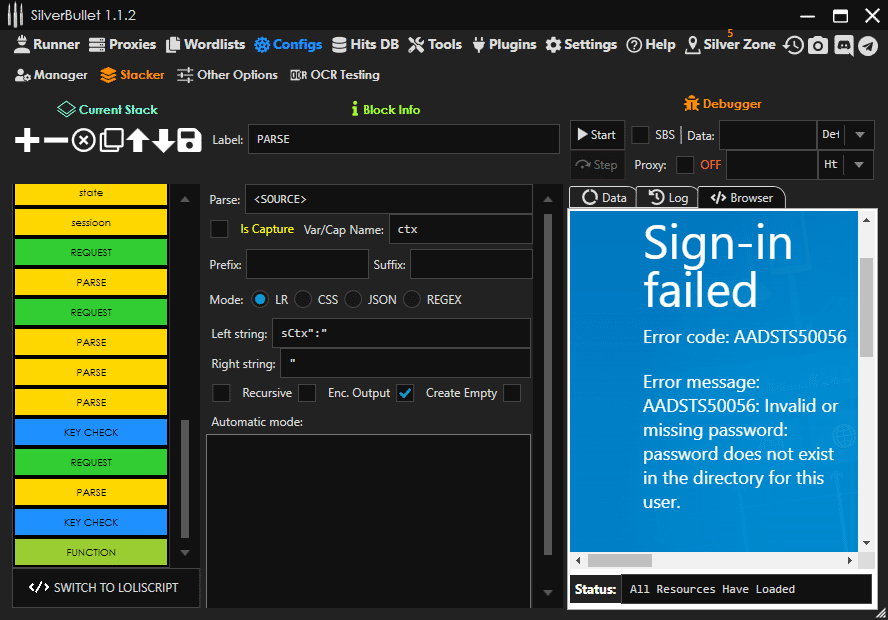Open the debugger Data tab
Screen dimensions: 888x620
pyautogui.click(x=604, y=198)
